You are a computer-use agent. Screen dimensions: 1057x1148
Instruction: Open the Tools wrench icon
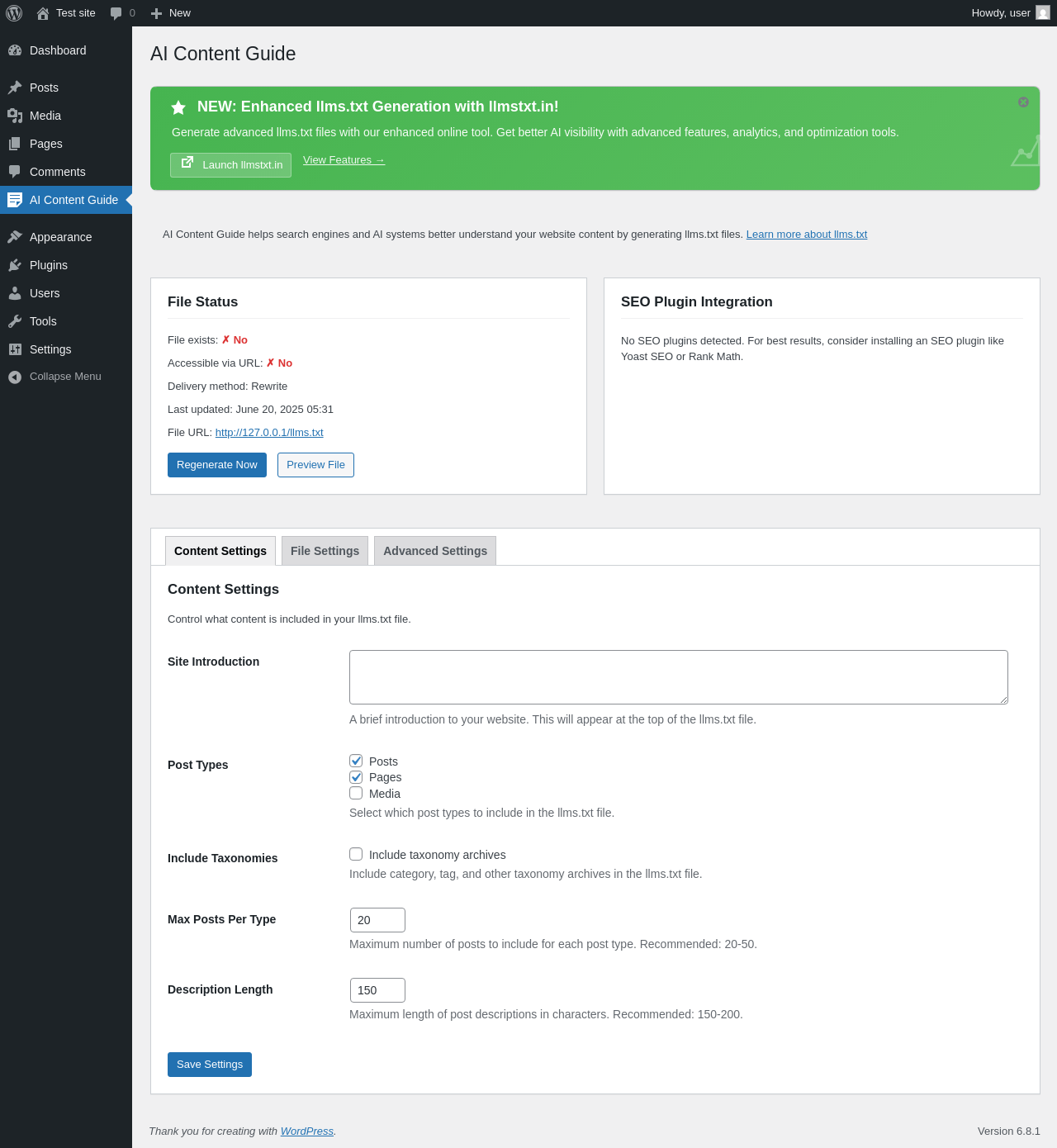tap(15, 321)
